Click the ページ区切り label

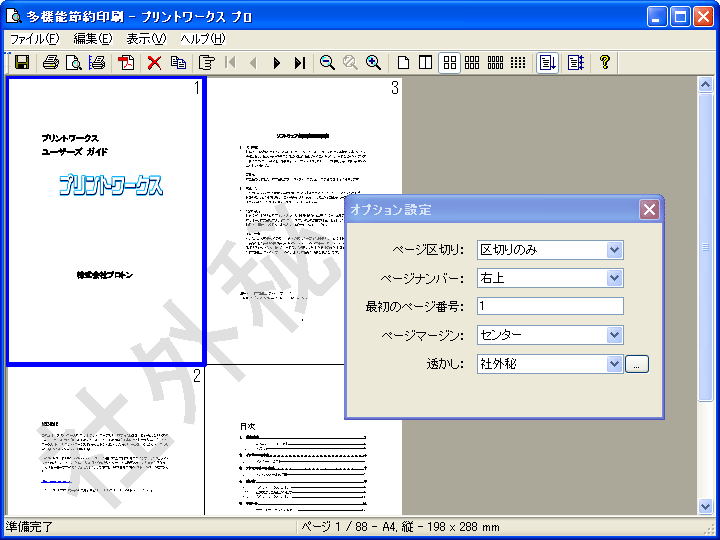point(428,250)
